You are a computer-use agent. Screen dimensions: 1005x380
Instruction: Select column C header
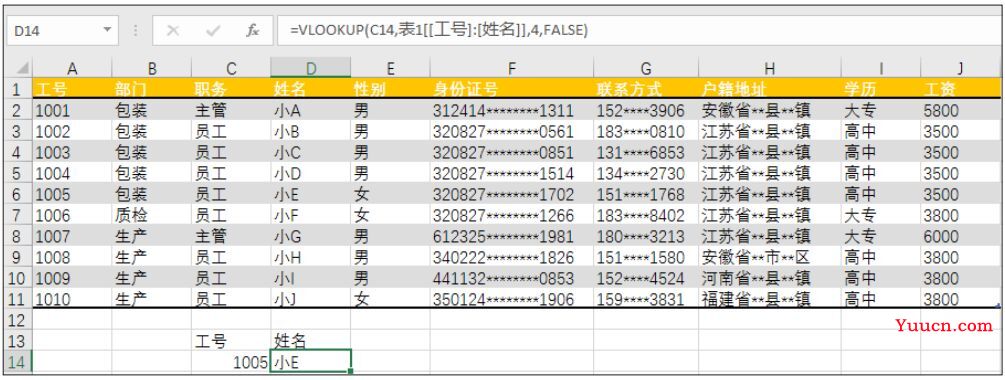pyautogui.click(x=231, y=68)
